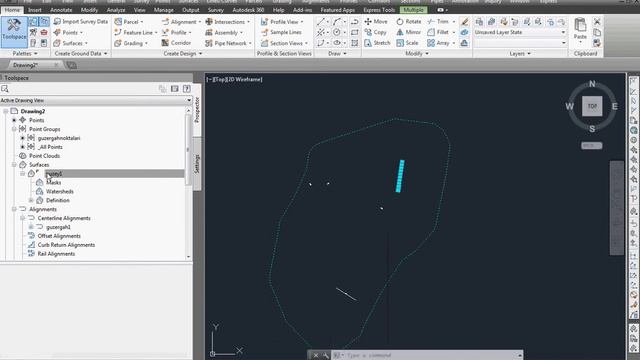Screen dimensions: 640x360
Task: Select the Masks tree item
Action: pyautogui.click(x=53, y=182)
